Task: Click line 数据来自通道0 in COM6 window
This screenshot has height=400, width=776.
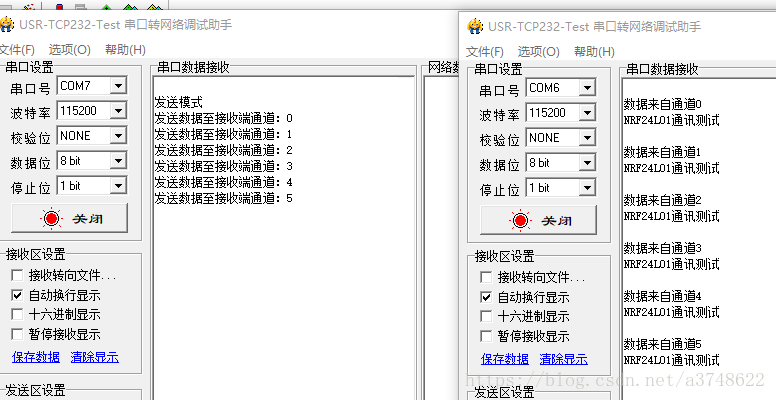Action: click(663, 104)
